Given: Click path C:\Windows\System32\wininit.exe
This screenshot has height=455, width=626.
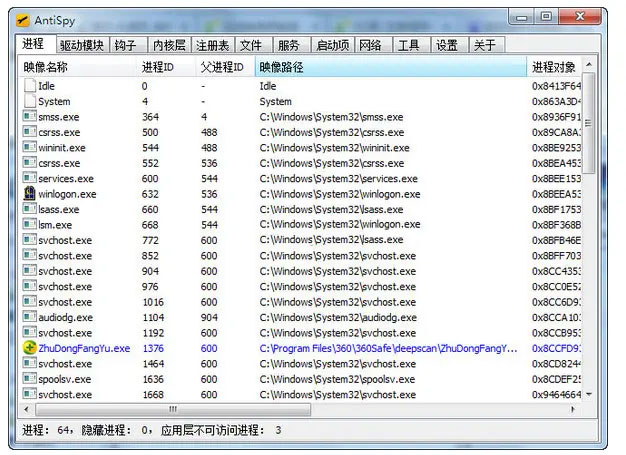Looking at the screenshot, I should tap(335, 148).
